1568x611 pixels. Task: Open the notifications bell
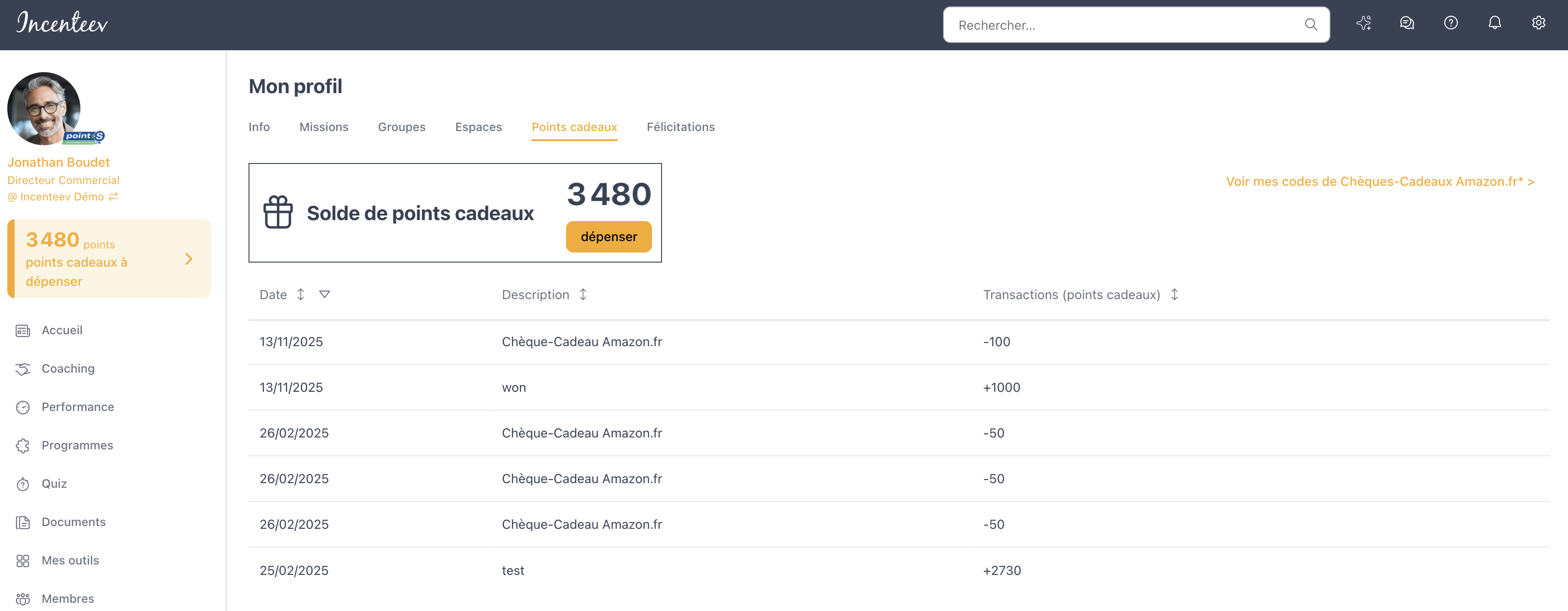tap(1494, 23)
